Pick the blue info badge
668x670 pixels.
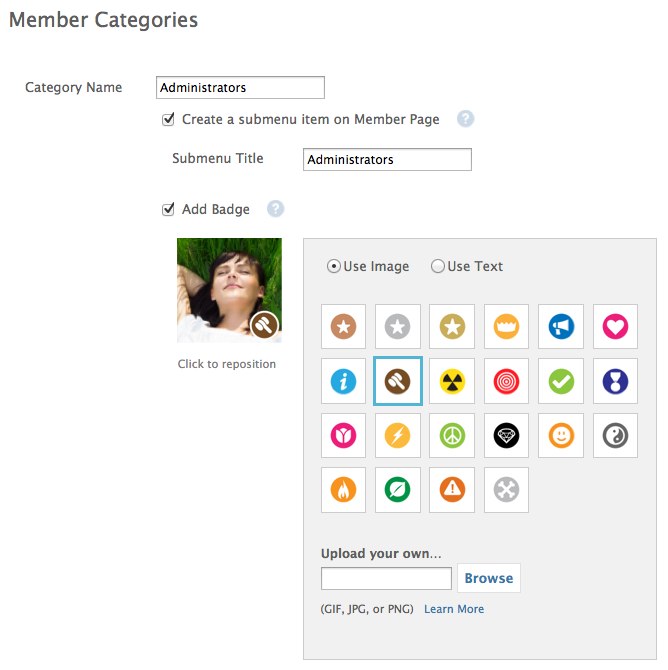click(x=343, y=381)
